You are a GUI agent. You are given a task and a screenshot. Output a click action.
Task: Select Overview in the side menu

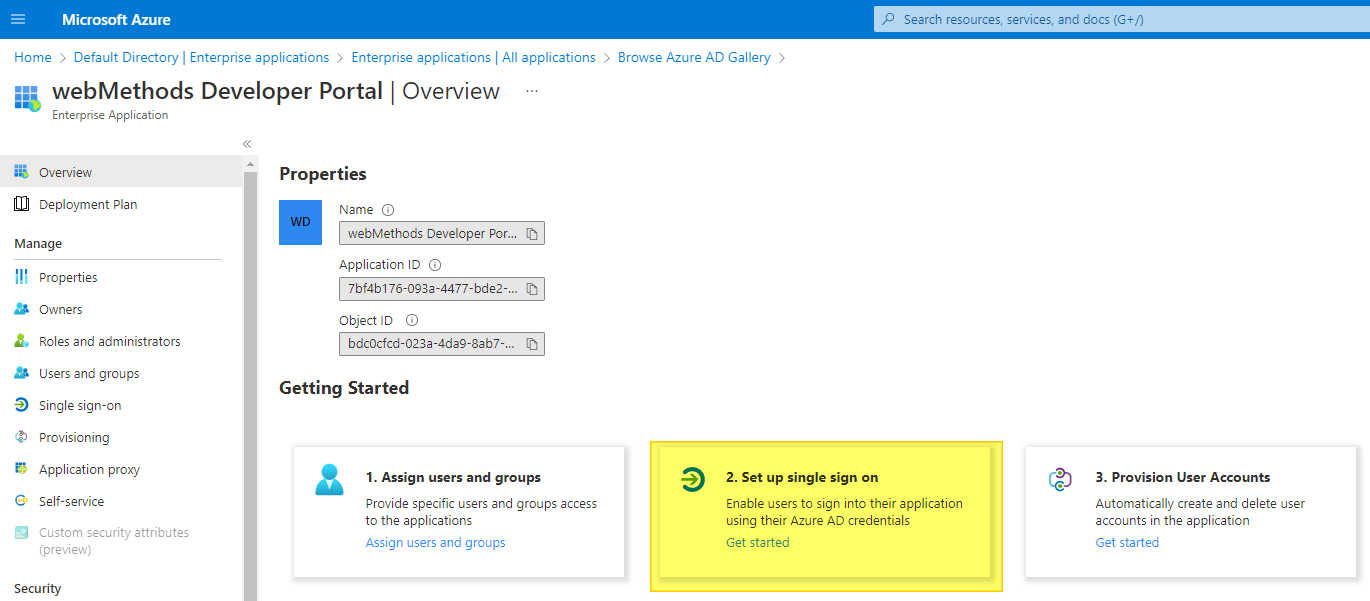coord(121,172)
